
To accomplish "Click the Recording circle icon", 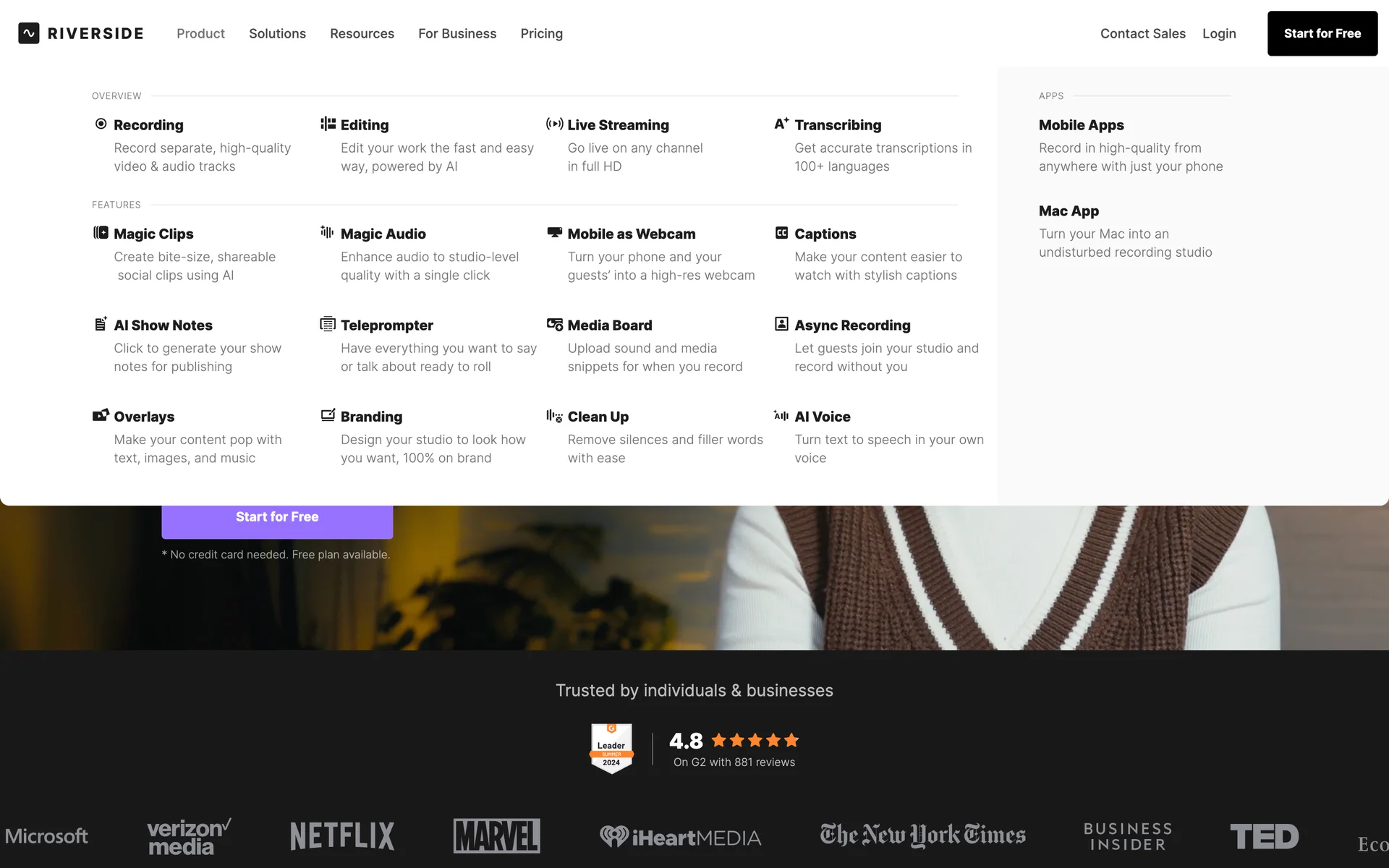I will tap(101, 124).
